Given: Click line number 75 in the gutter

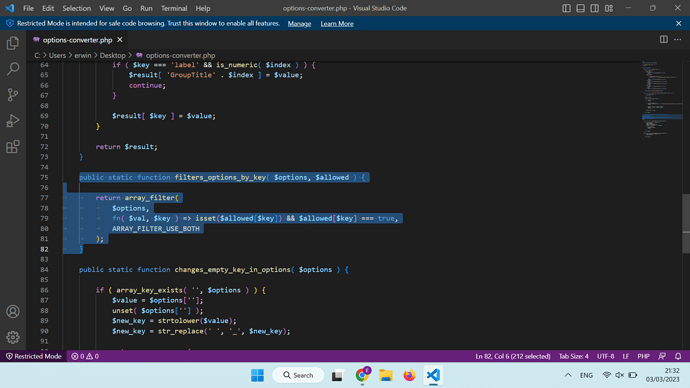Looking at the screenshot, I should [x=44, y=177].
